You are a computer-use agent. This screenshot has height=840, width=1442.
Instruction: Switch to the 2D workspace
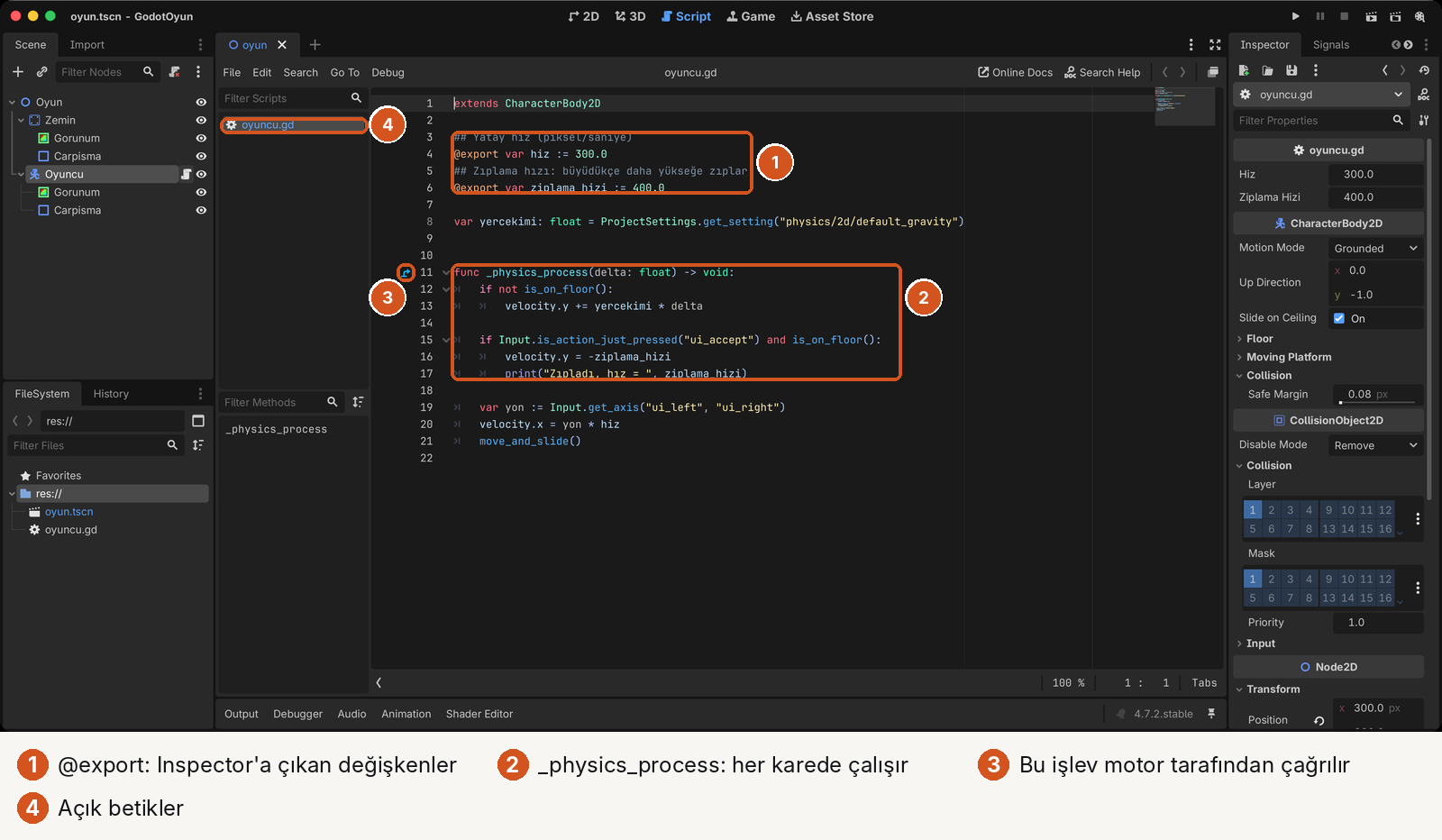click(584, 16)
